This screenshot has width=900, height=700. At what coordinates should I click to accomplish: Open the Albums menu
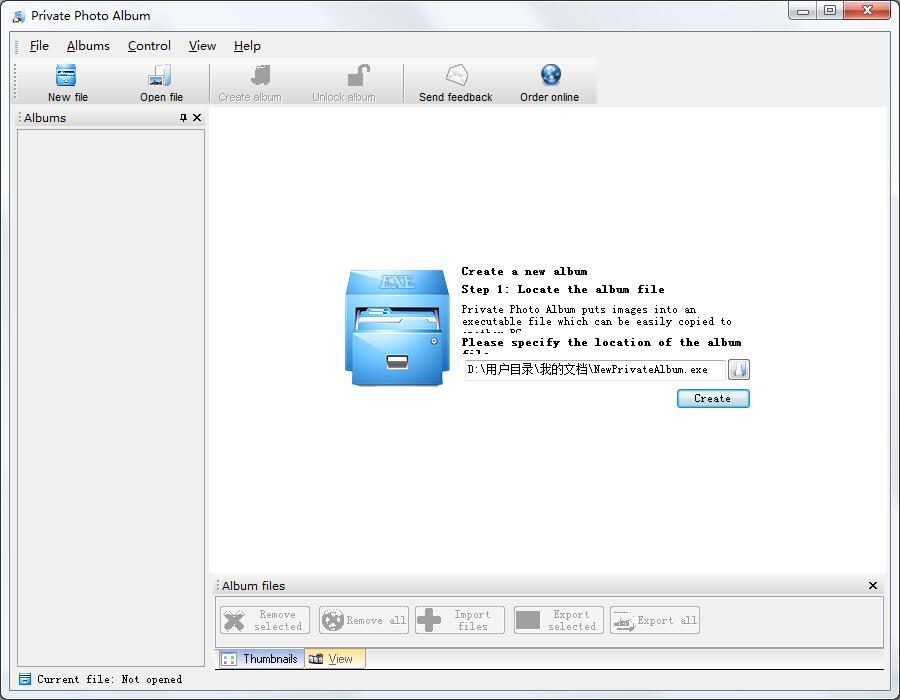88,46
